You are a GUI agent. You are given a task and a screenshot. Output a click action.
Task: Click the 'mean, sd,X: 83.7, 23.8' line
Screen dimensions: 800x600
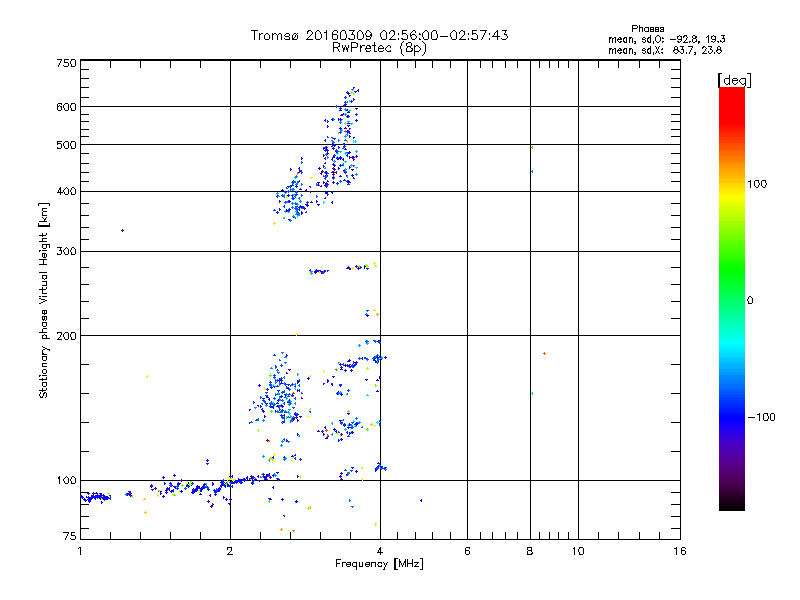click(x=665, y=50)
